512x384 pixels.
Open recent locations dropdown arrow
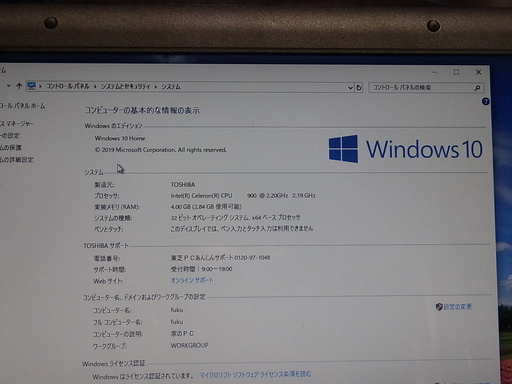(8, 86)
